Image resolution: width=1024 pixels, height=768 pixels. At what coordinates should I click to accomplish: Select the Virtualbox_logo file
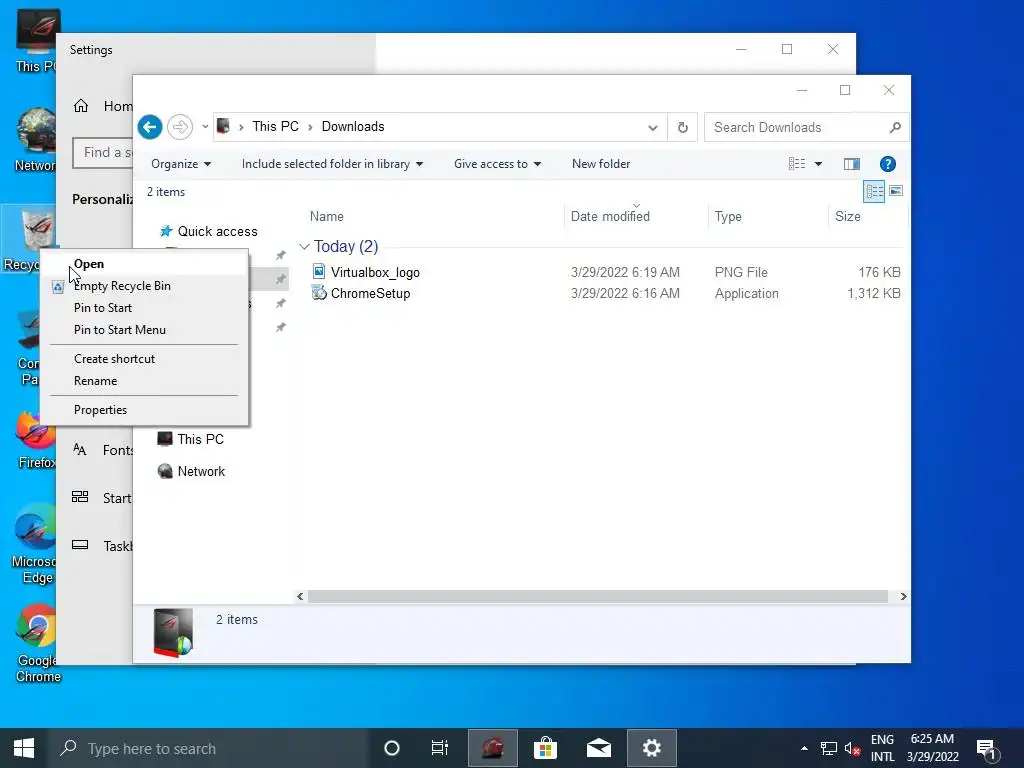[x=375, y=272]
